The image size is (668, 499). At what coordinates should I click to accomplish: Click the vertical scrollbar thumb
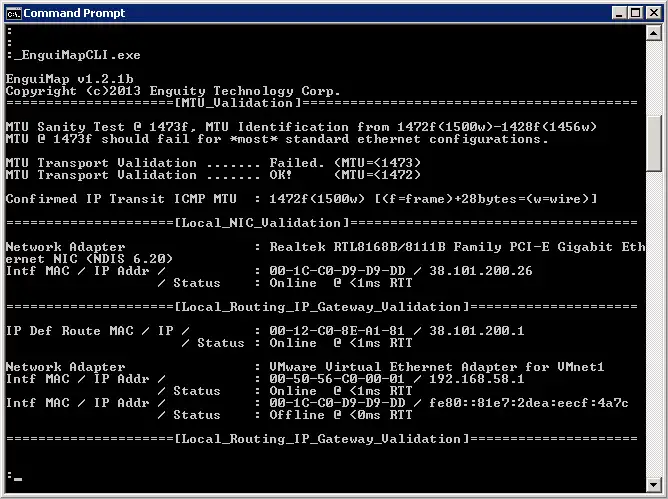(654, 147)
